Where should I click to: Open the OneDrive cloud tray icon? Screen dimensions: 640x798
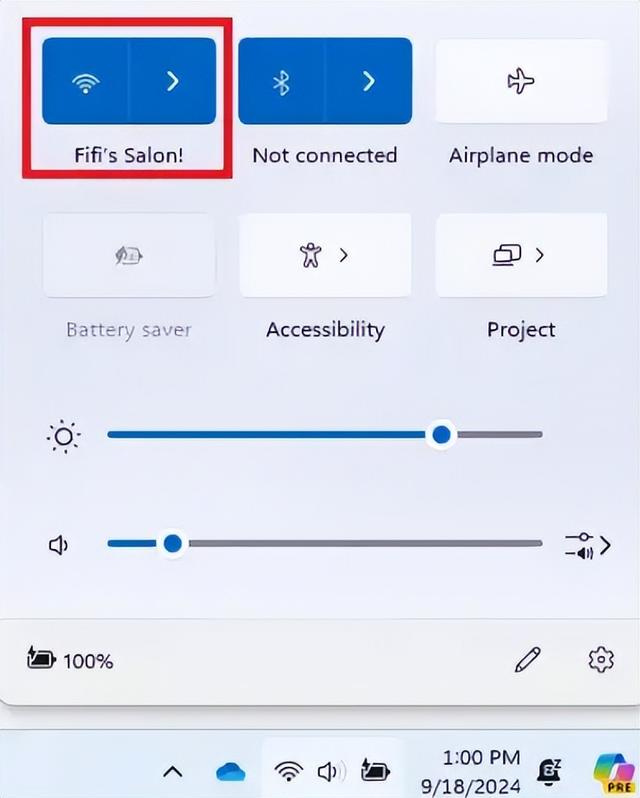coord(231,772)
